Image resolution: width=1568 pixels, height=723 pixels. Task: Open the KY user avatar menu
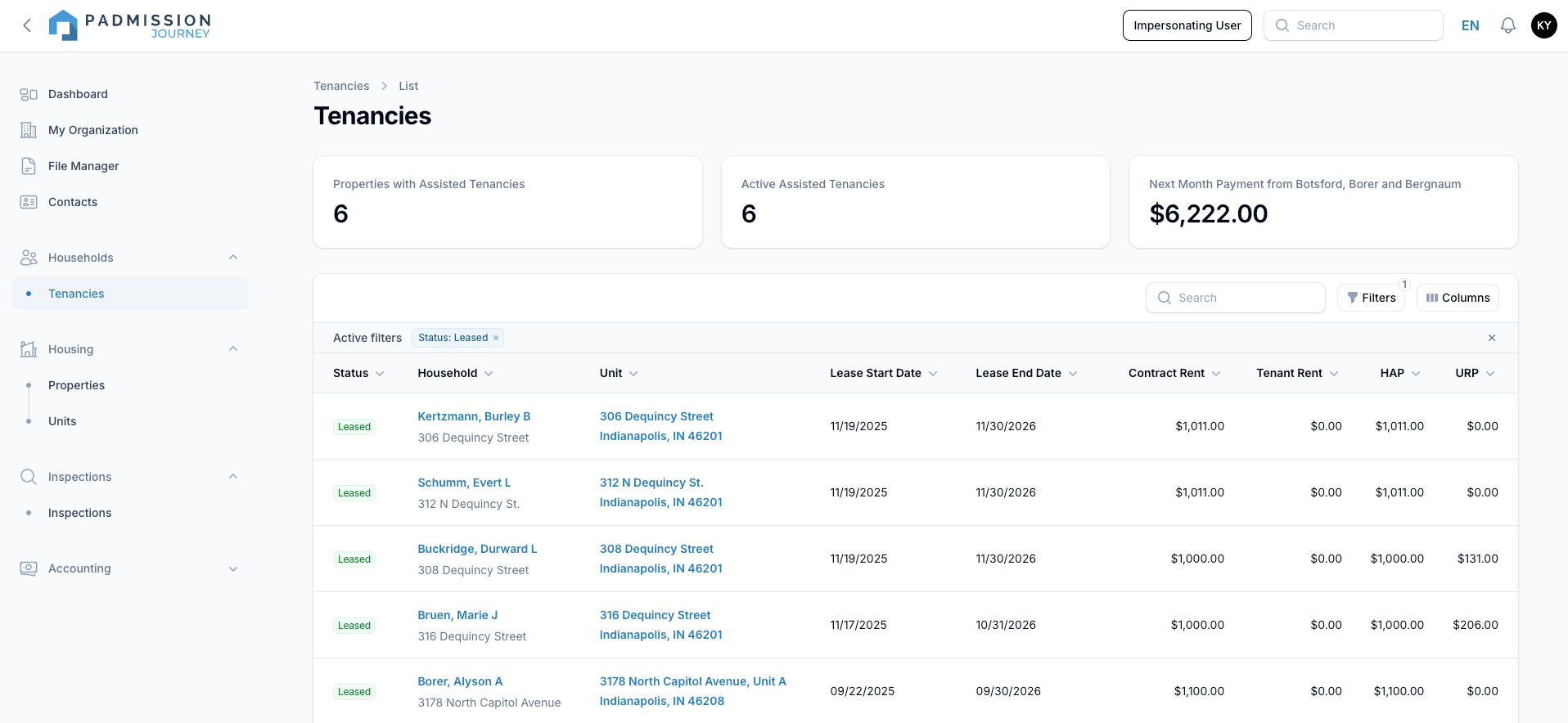(x=1543, y=25)
